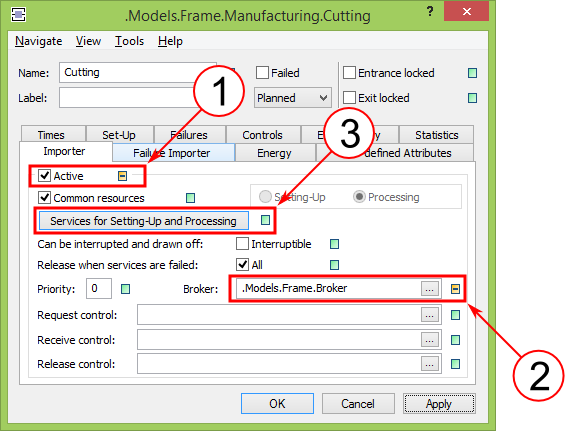Click the help question mark icon
The width and height of the screenshot is (565, 431).
coord(430,12)
